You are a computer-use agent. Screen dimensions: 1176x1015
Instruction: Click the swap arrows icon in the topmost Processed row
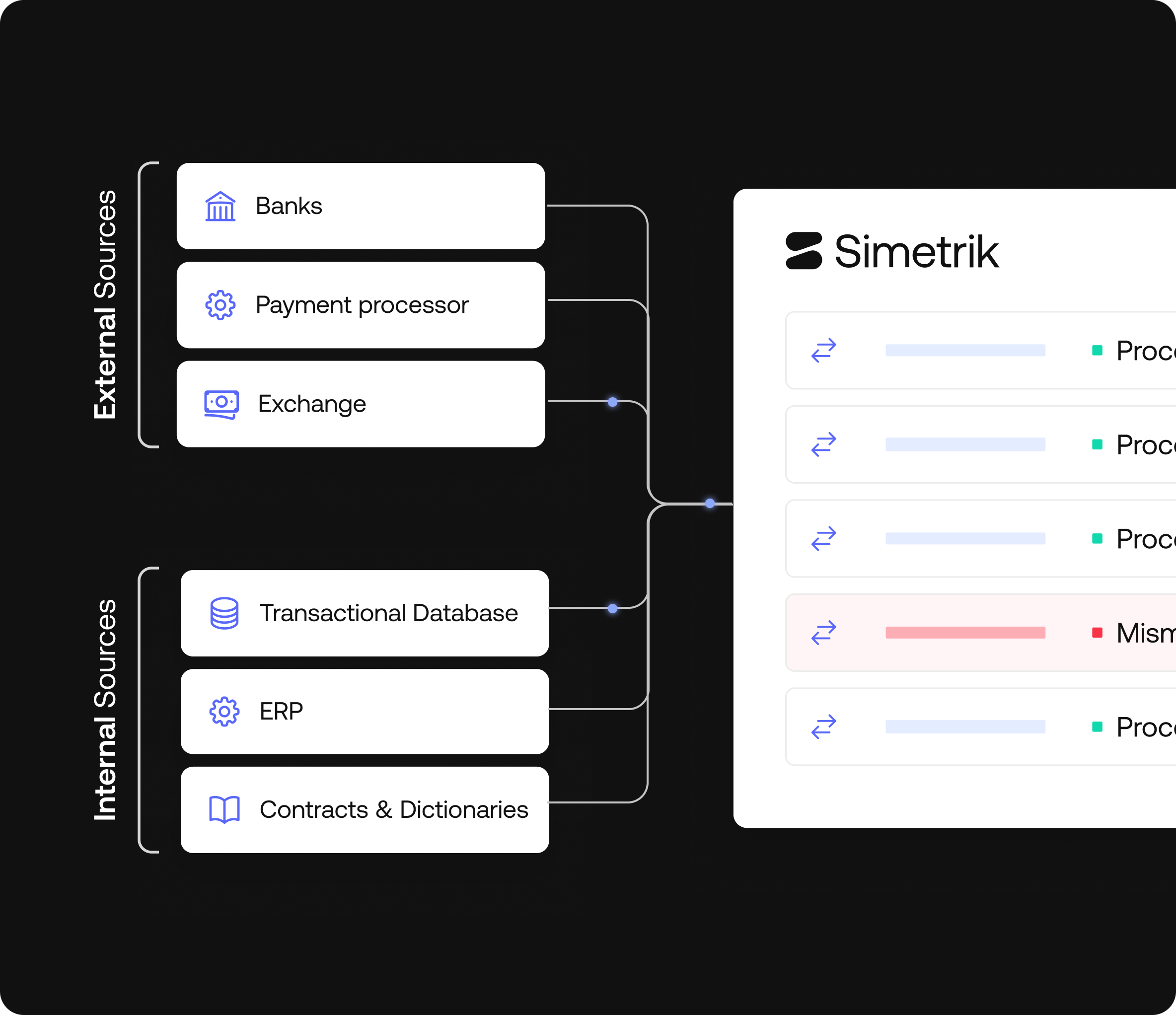coord(823,350)
